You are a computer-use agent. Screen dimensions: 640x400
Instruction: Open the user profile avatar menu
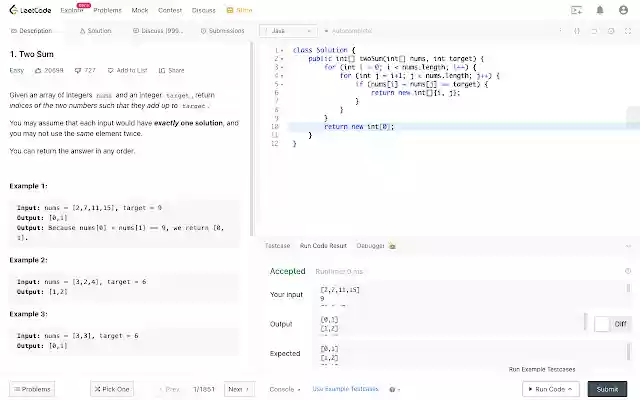coord(623,10)
